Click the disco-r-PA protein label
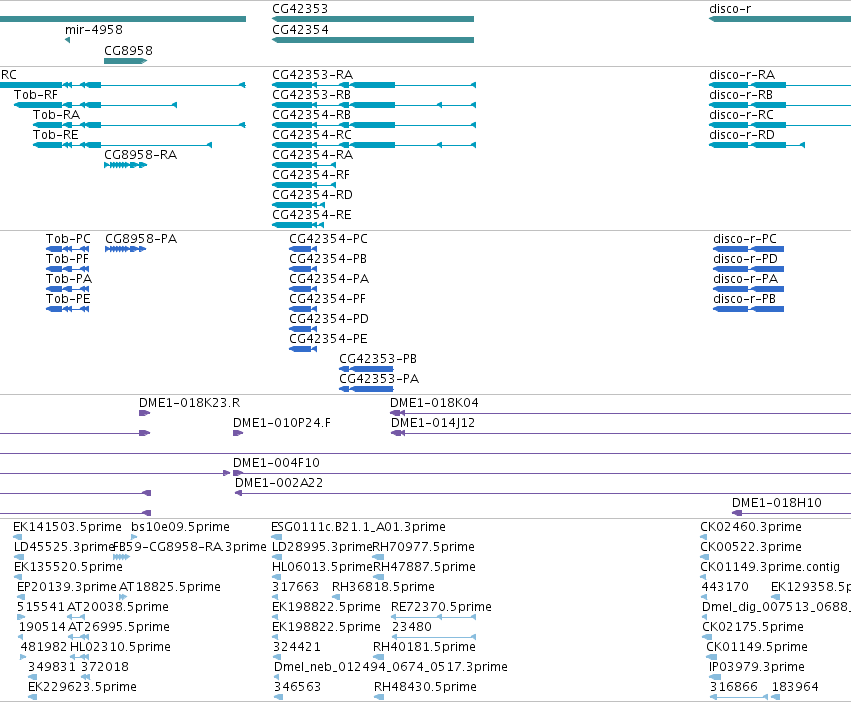Screen dimensions: 851x702 tap(746, 280)
